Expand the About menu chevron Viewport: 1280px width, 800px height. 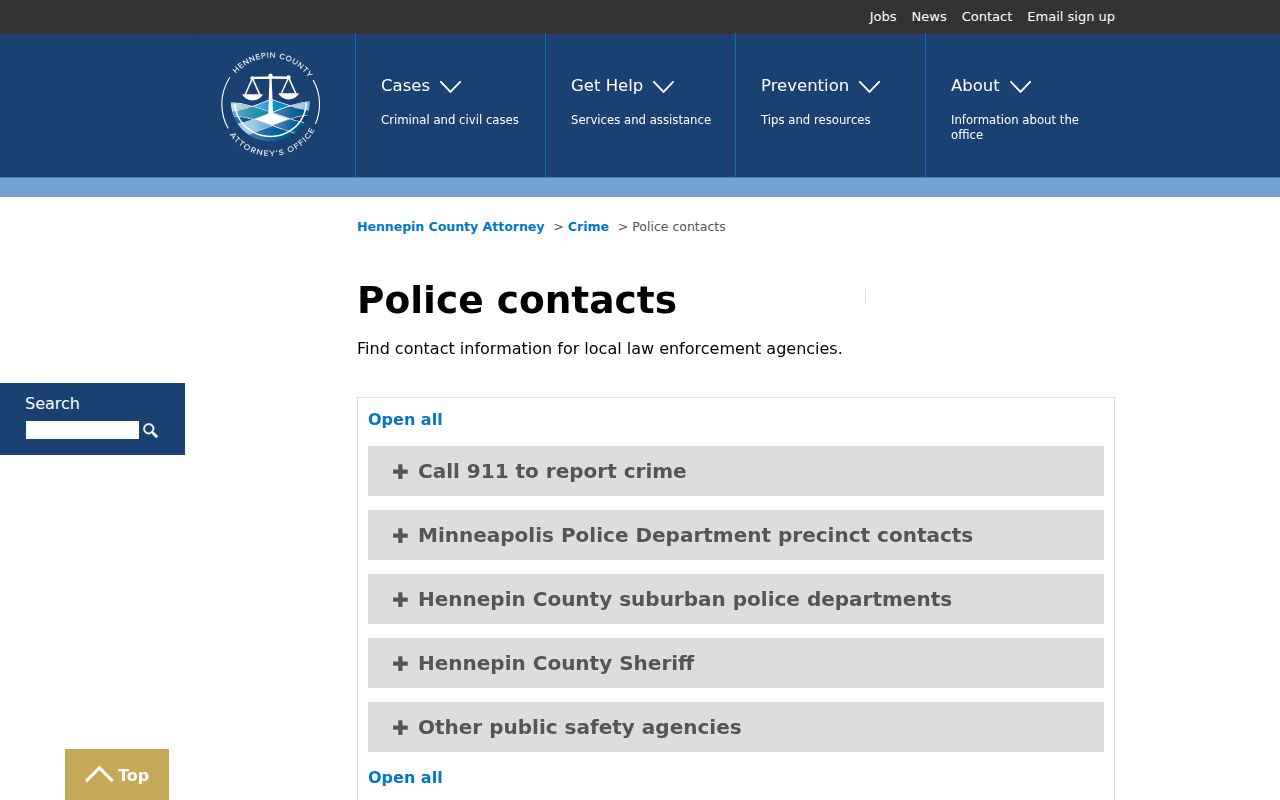click(1020, 87)
